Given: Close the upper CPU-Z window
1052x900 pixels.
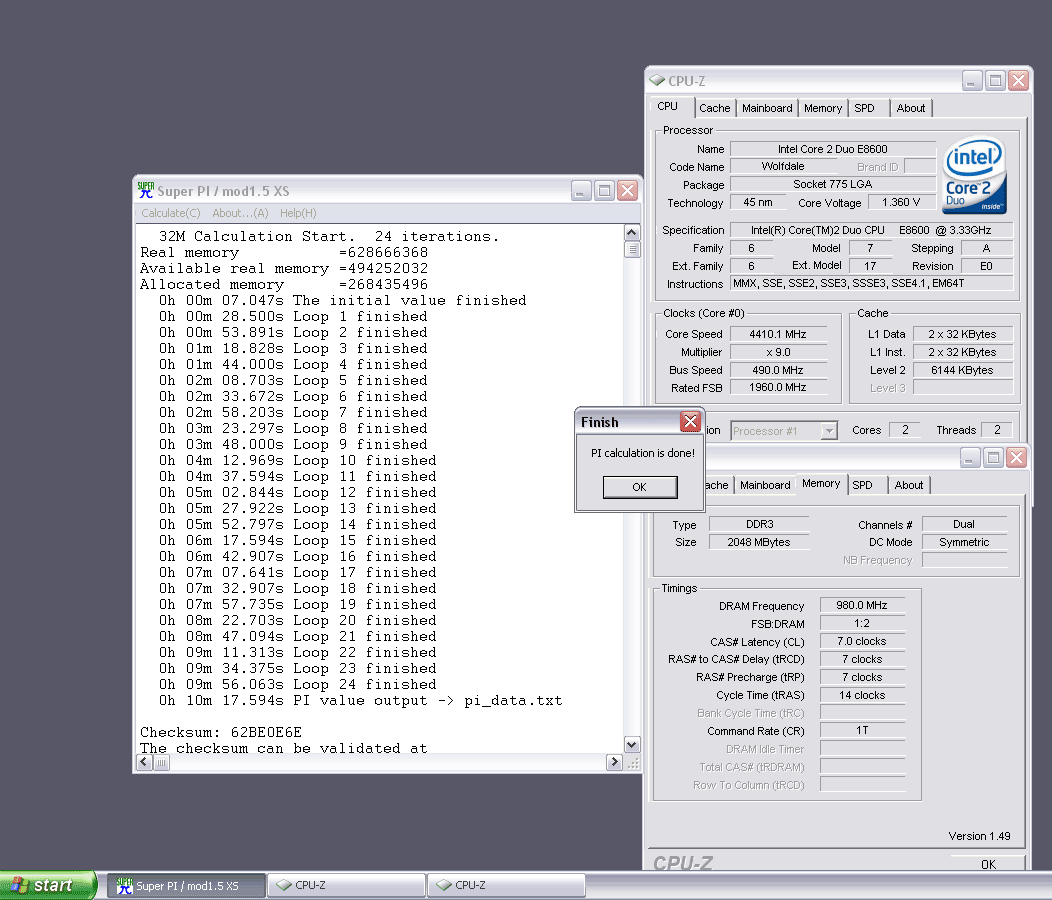Looking at the screenshot, I should [x=1018, y=81].
